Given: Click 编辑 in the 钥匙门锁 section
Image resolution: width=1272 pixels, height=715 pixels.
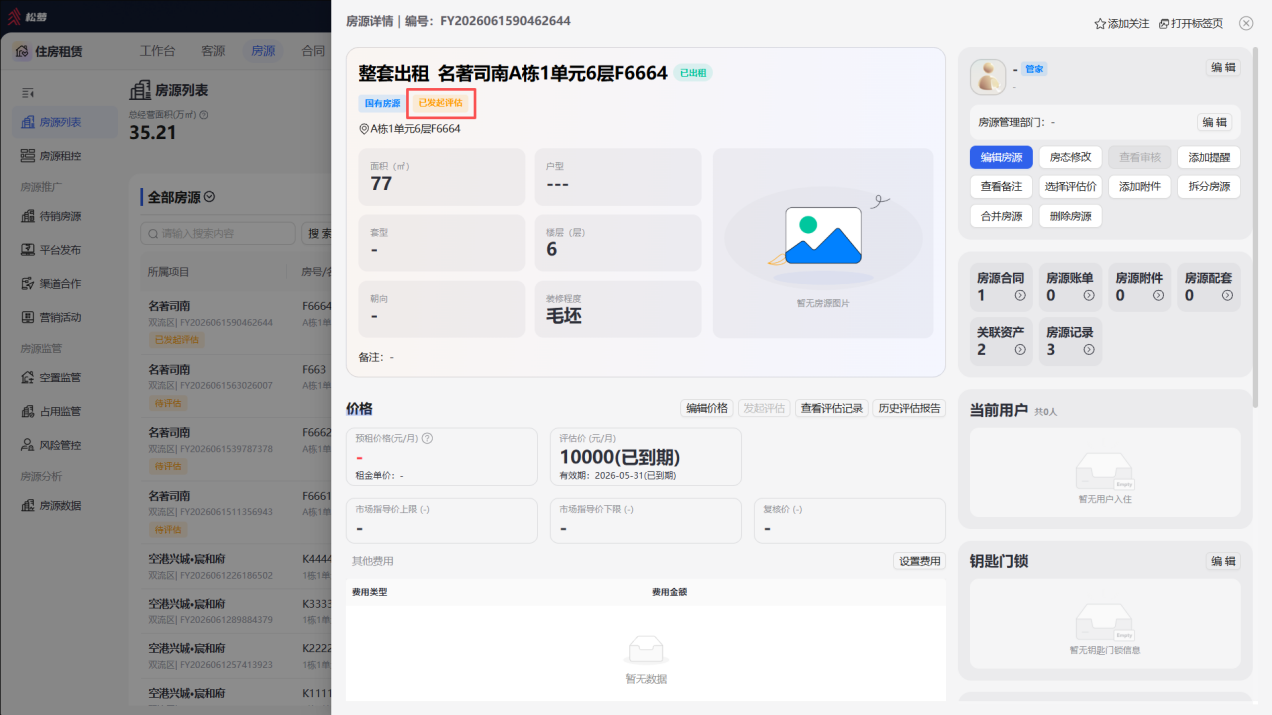Looking at the screenshot, I should [x=1223, y=561].
